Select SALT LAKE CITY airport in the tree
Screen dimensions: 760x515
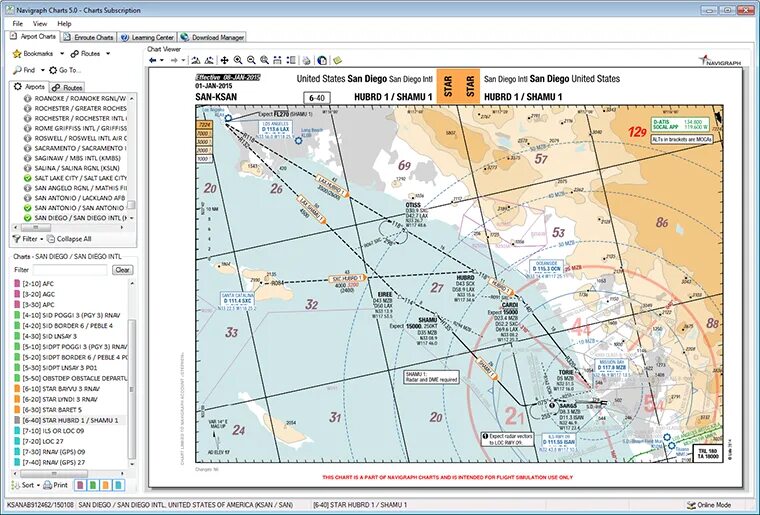(77, 178)
